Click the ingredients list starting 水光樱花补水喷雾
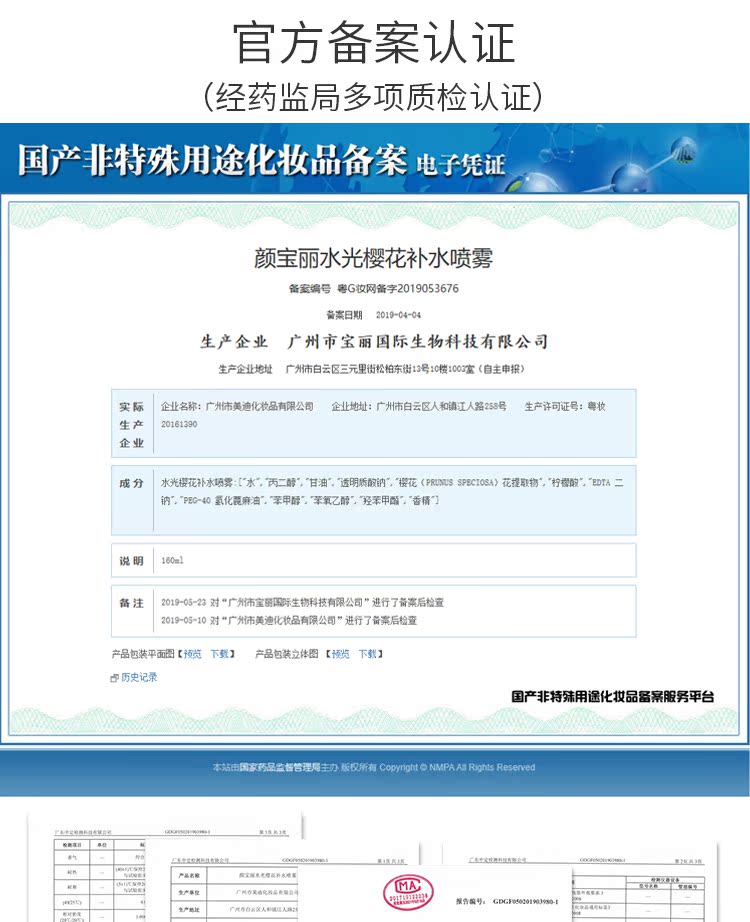 tap(392, 492)
